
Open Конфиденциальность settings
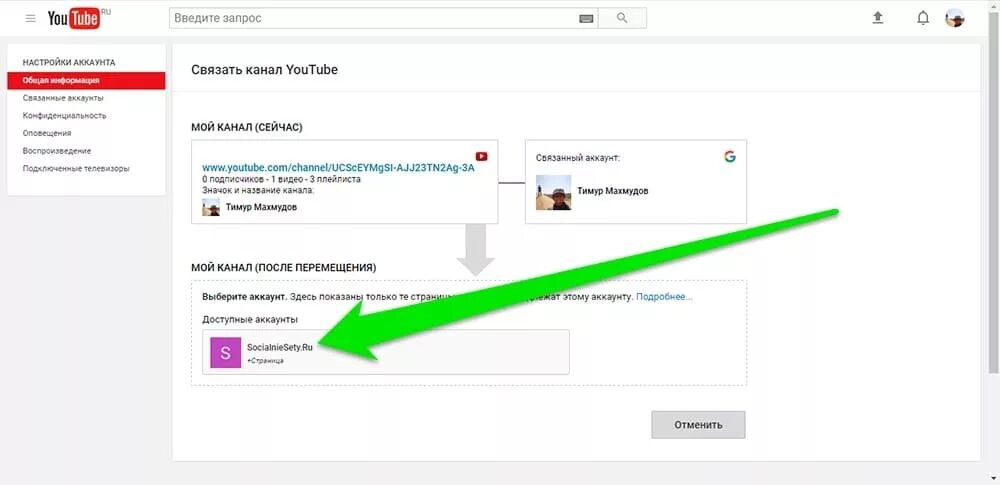(64, 116)
